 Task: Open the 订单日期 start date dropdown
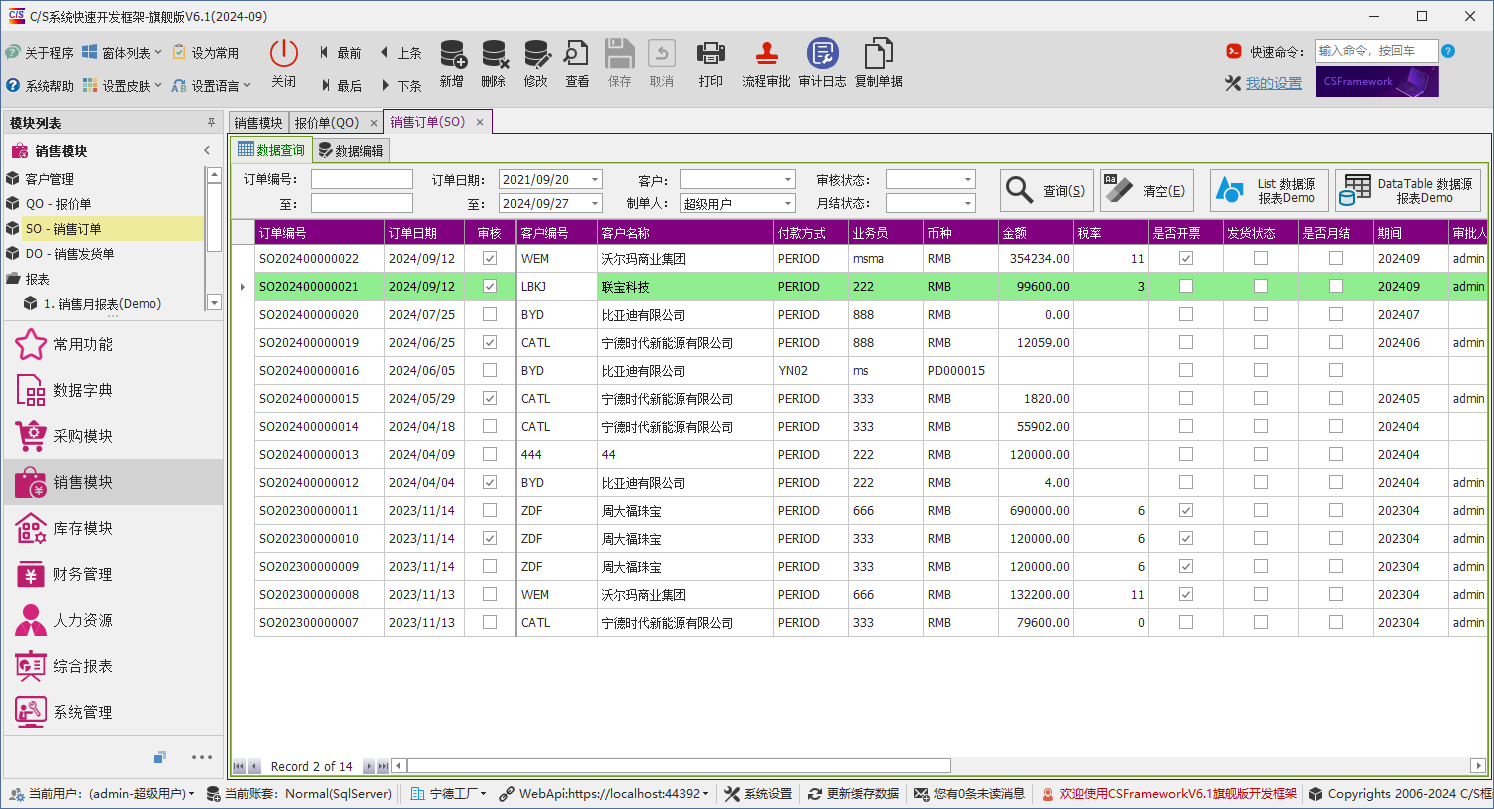(595, 180)
